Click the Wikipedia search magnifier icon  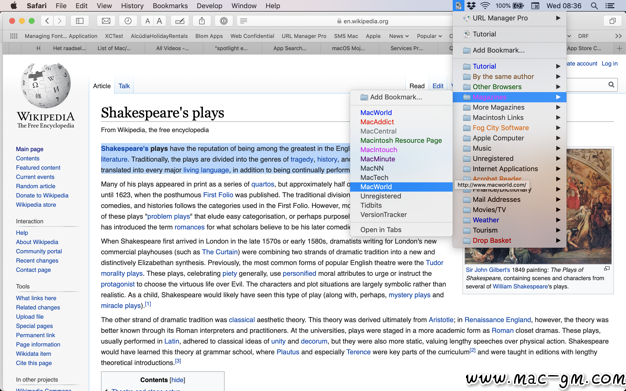click(x=611, y=84)
